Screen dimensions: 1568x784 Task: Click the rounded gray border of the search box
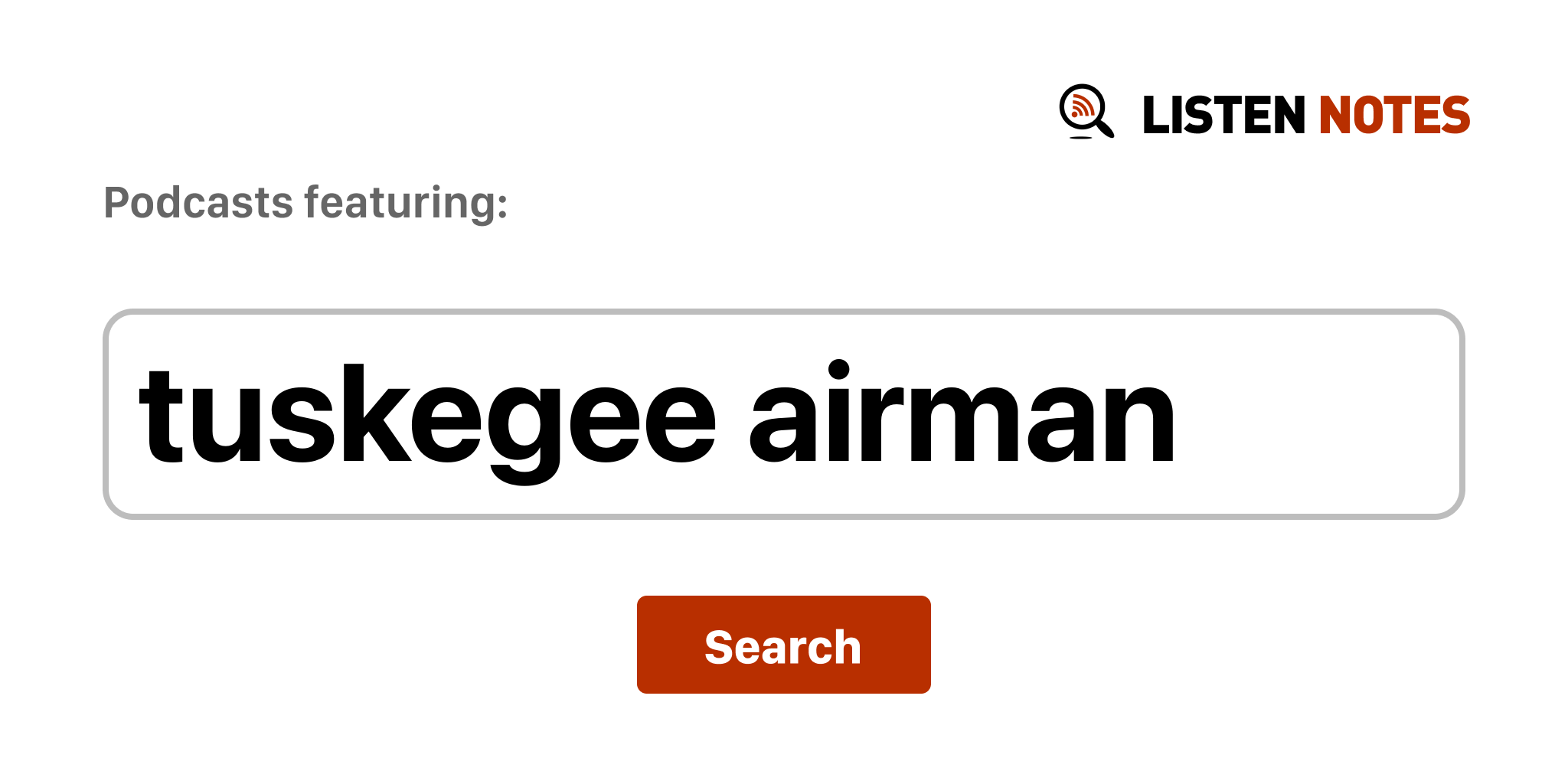[783, 312]
